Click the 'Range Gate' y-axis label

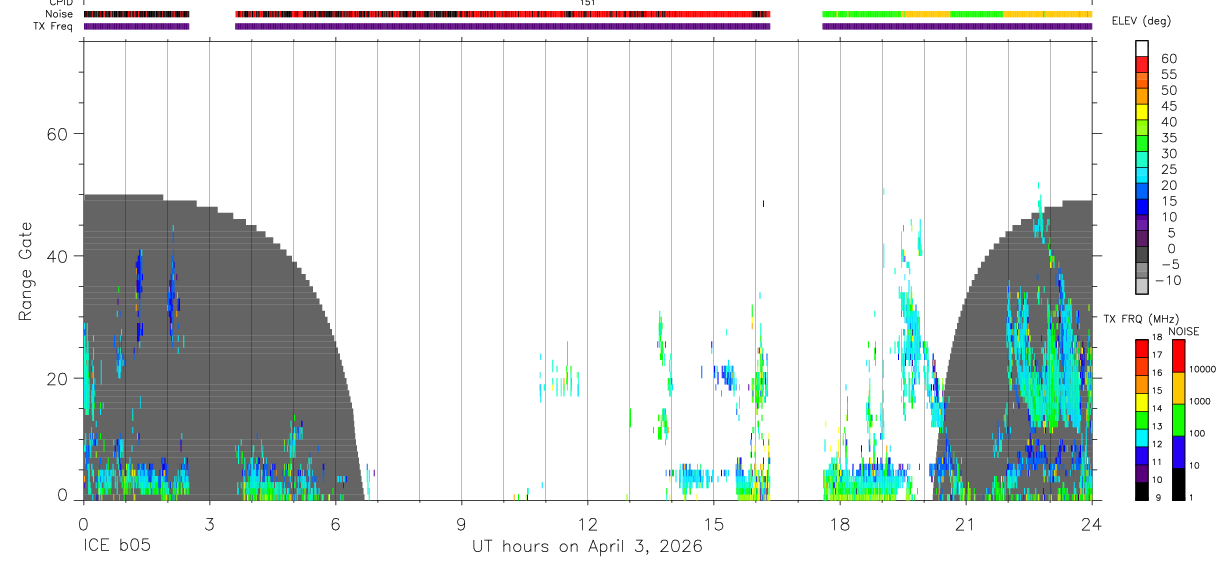tap(27, 272)
